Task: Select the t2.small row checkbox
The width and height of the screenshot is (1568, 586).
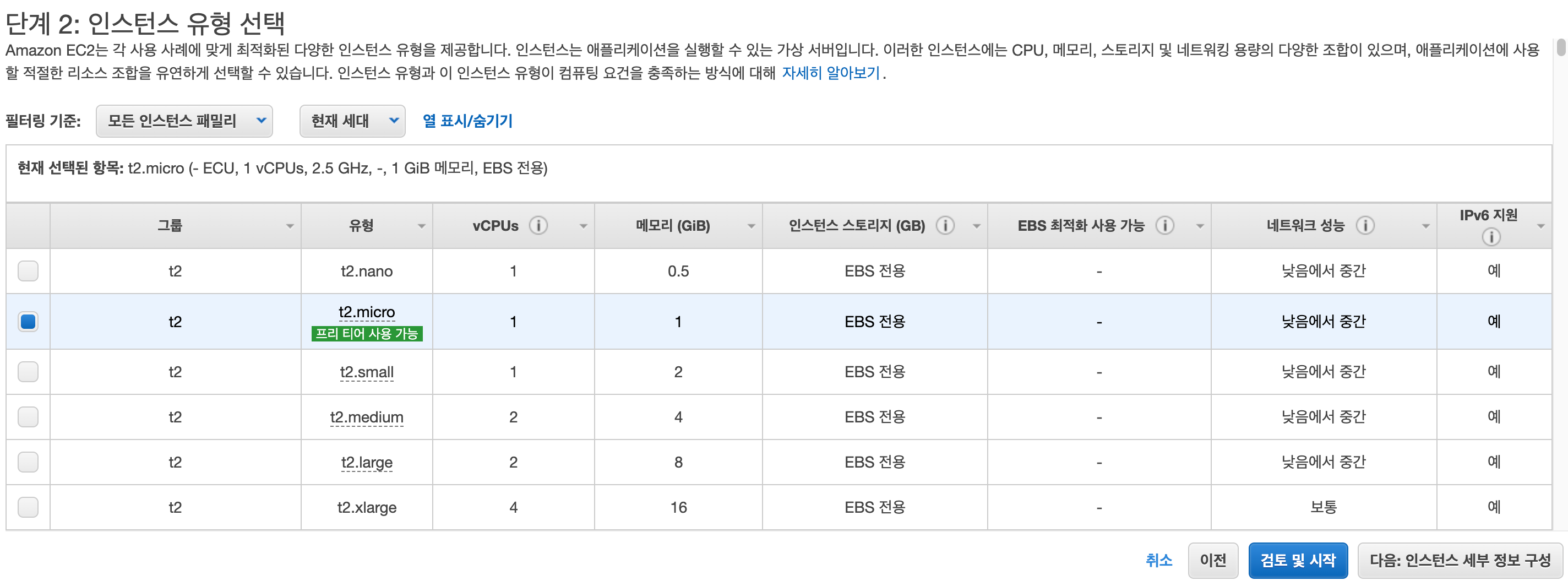Action: click(28, 372)
